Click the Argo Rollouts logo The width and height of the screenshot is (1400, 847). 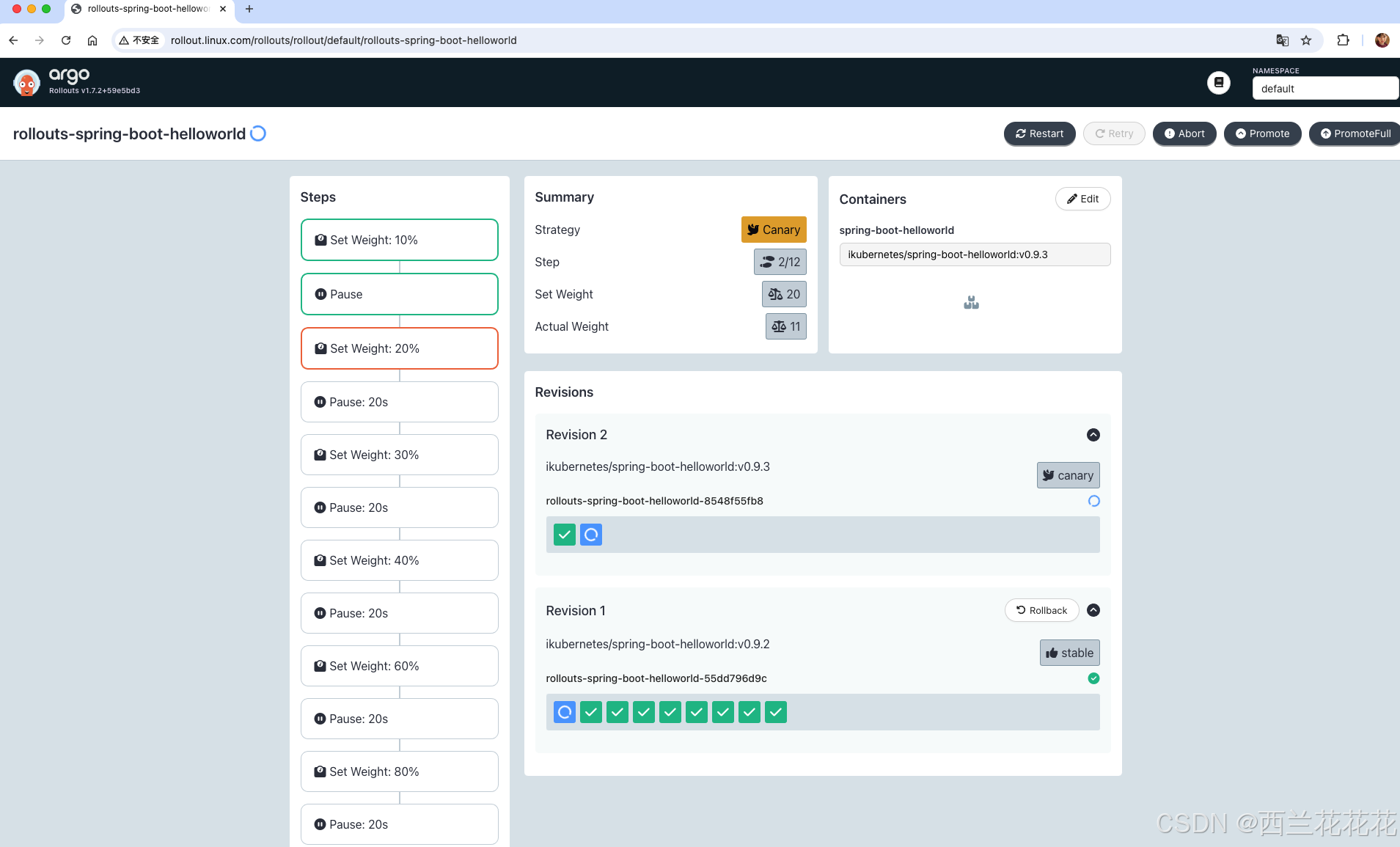(x=27, y=83)
